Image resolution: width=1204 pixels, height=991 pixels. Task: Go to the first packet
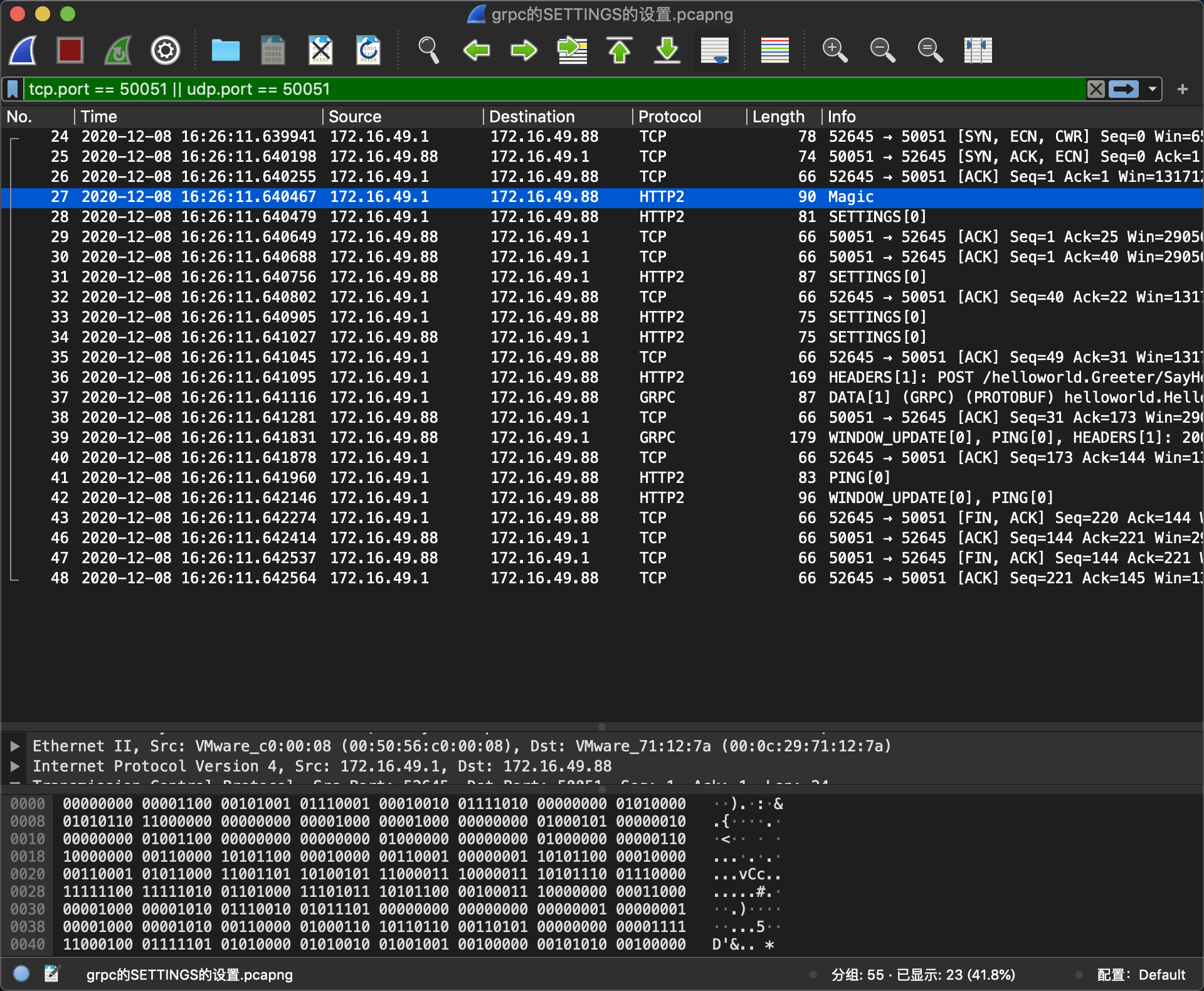(x=620, y=50)
